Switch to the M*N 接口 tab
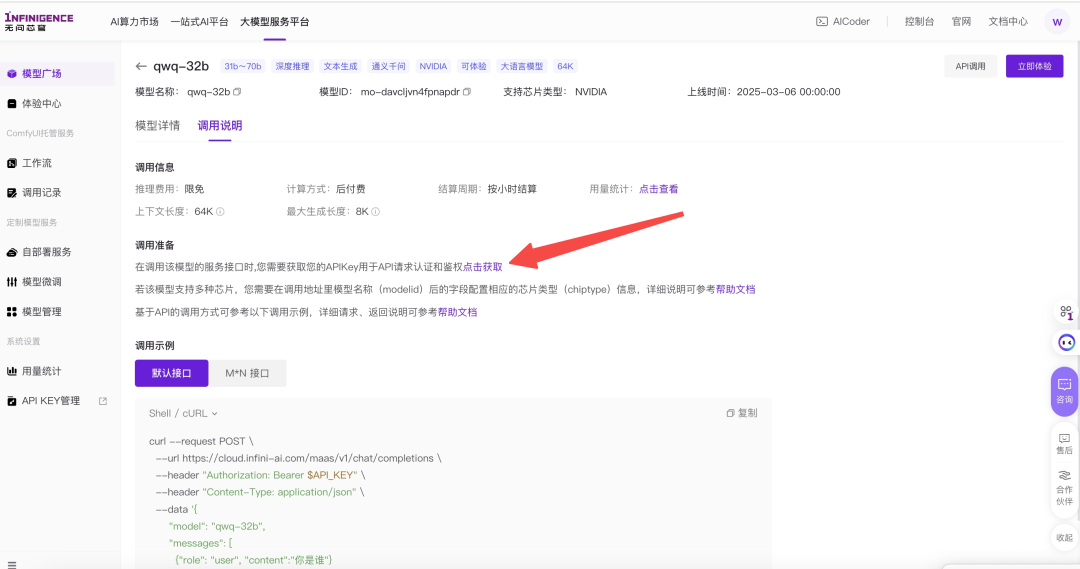1080x569 pixels. point(247,373)
